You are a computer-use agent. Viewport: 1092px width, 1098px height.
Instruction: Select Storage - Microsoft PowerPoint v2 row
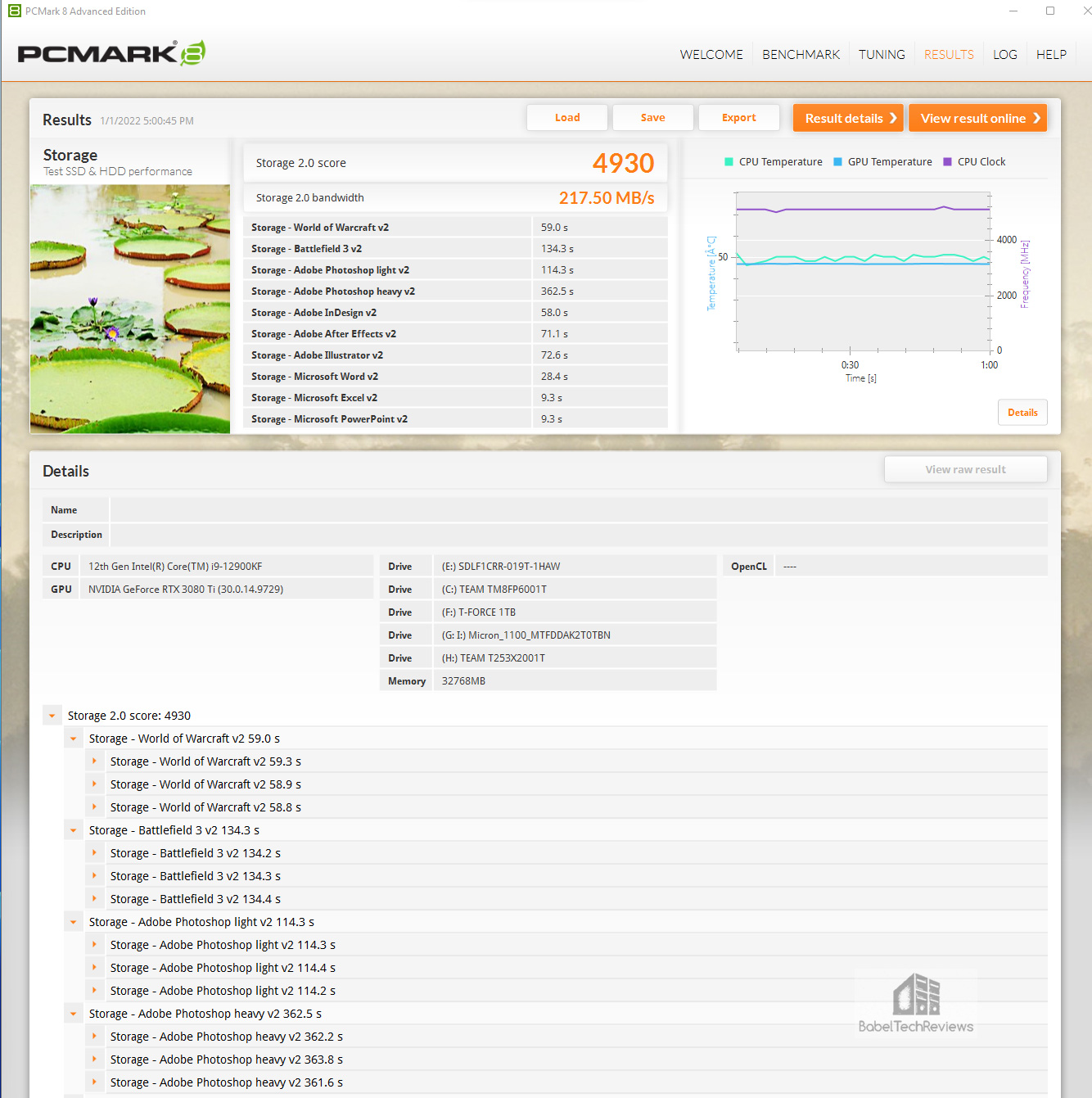coord(455,419)
